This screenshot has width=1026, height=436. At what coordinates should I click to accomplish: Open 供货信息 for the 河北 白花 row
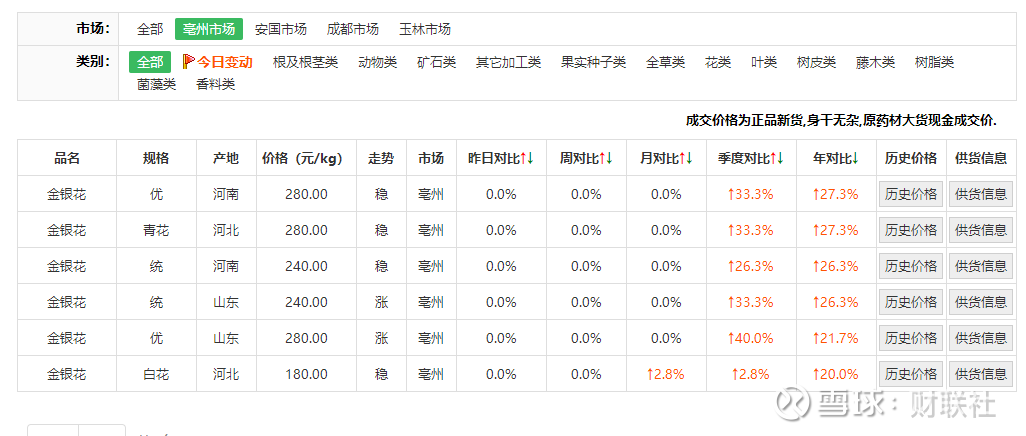point(981,374)
